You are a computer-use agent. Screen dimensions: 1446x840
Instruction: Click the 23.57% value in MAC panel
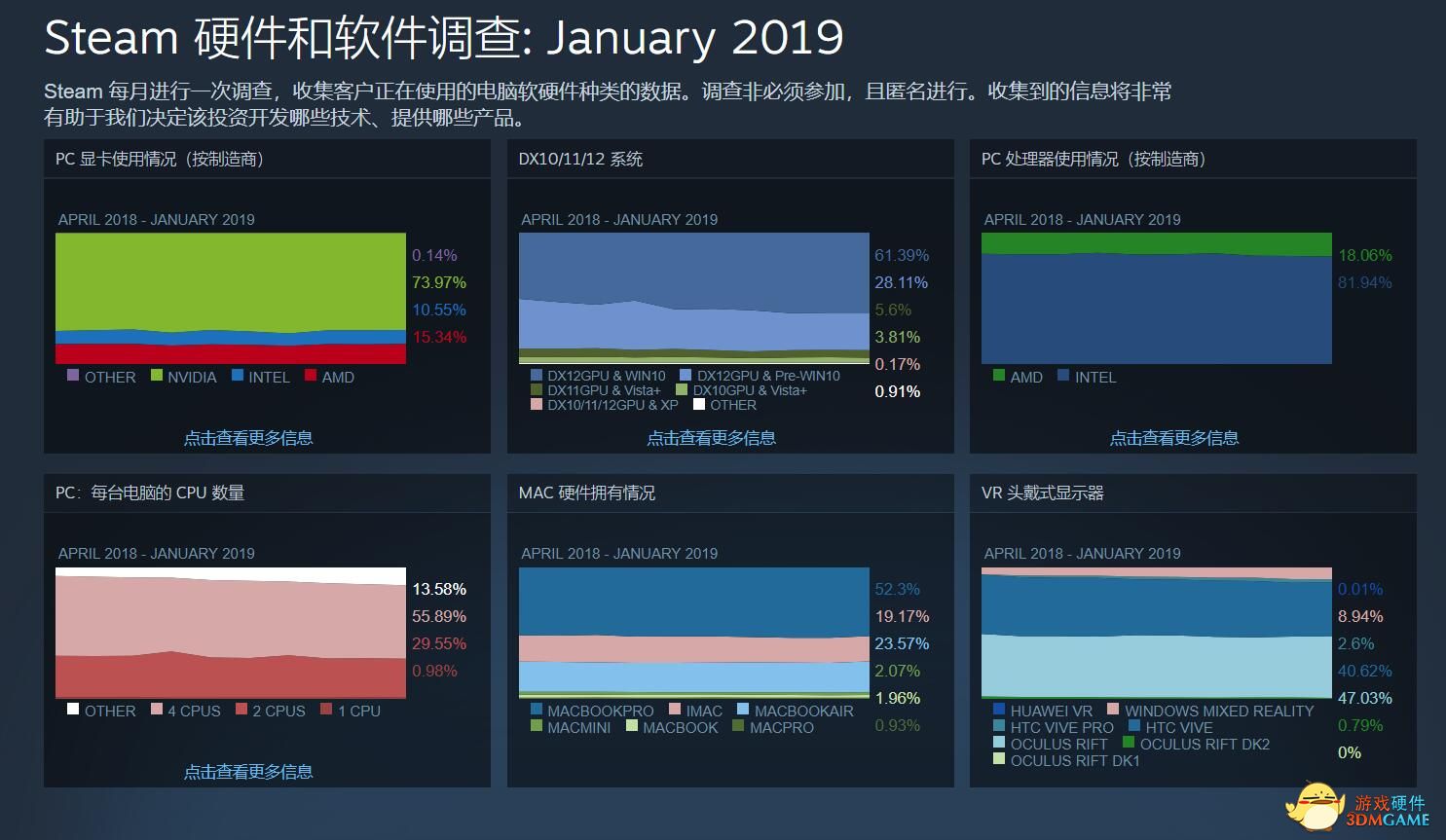pos(902,643)
